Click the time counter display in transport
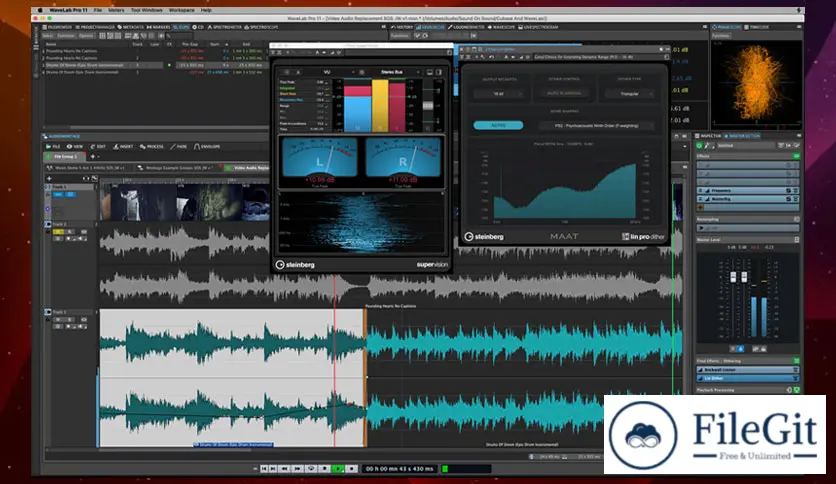Viewport: 836px width, 484px height. [x=399, y=469]
